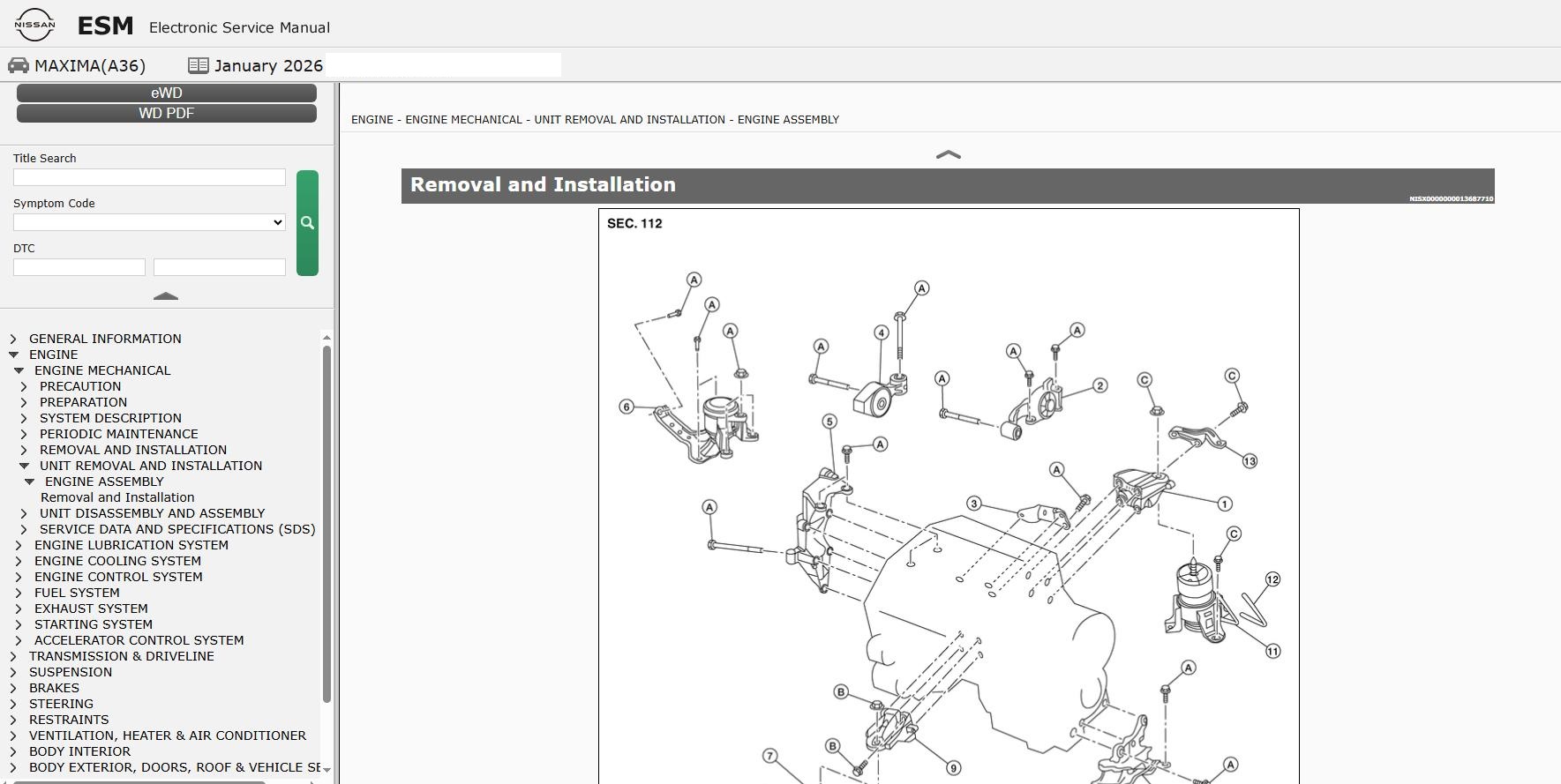Click callout 4 in the diagram
Image resolution: width=1561 pixels, height=784 pixels.
(x=881, y=332)
